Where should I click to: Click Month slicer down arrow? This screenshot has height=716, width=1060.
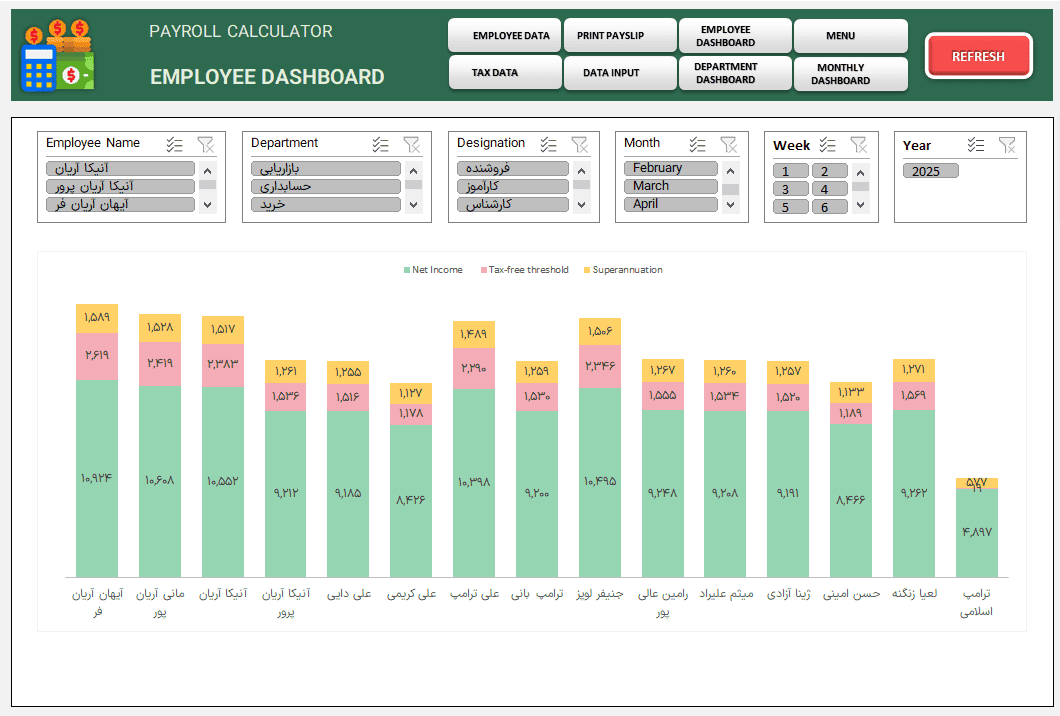point(730,204)
